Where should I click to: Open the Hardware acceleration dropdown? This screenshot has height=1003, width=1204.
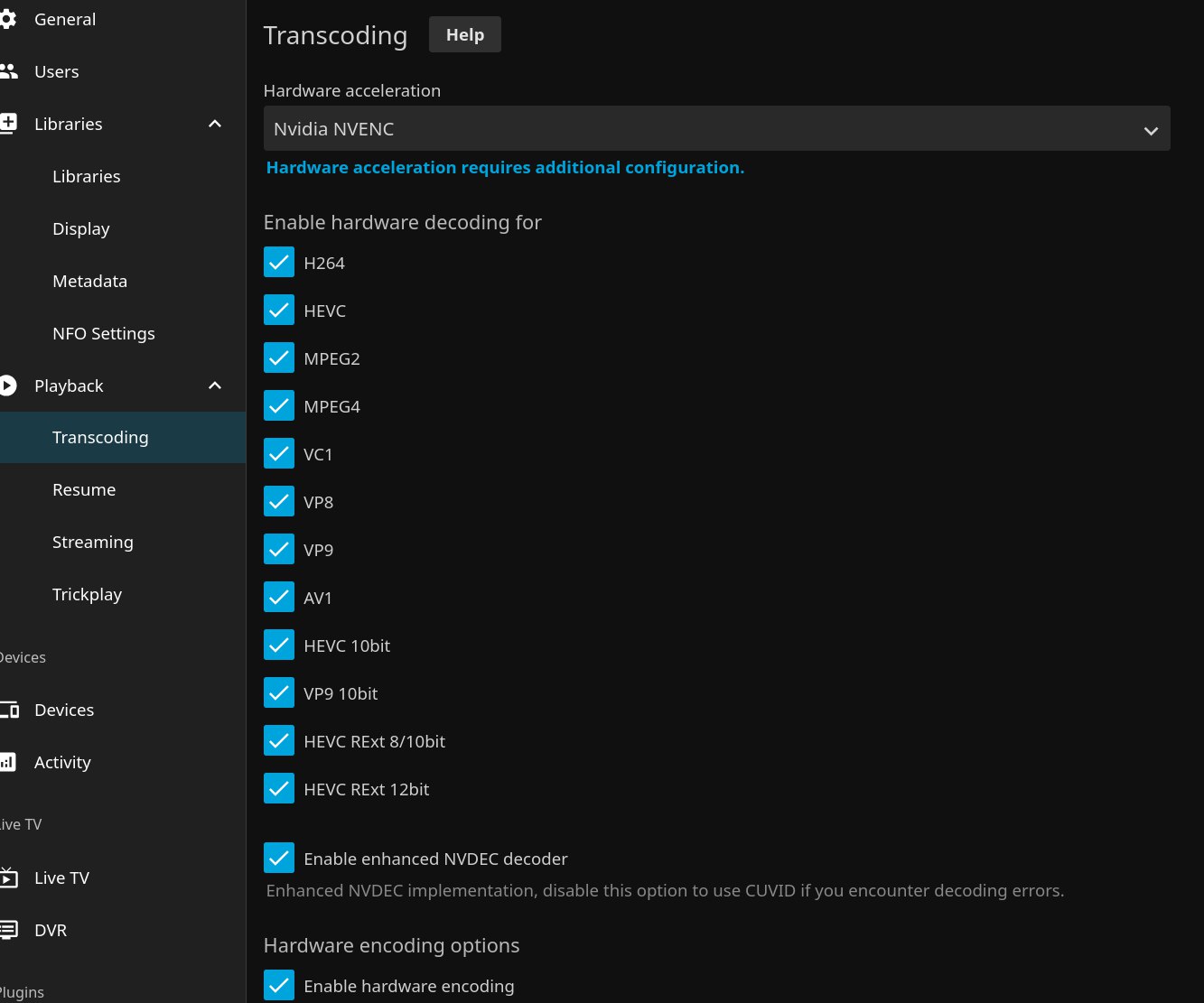(x=716, y=129)
